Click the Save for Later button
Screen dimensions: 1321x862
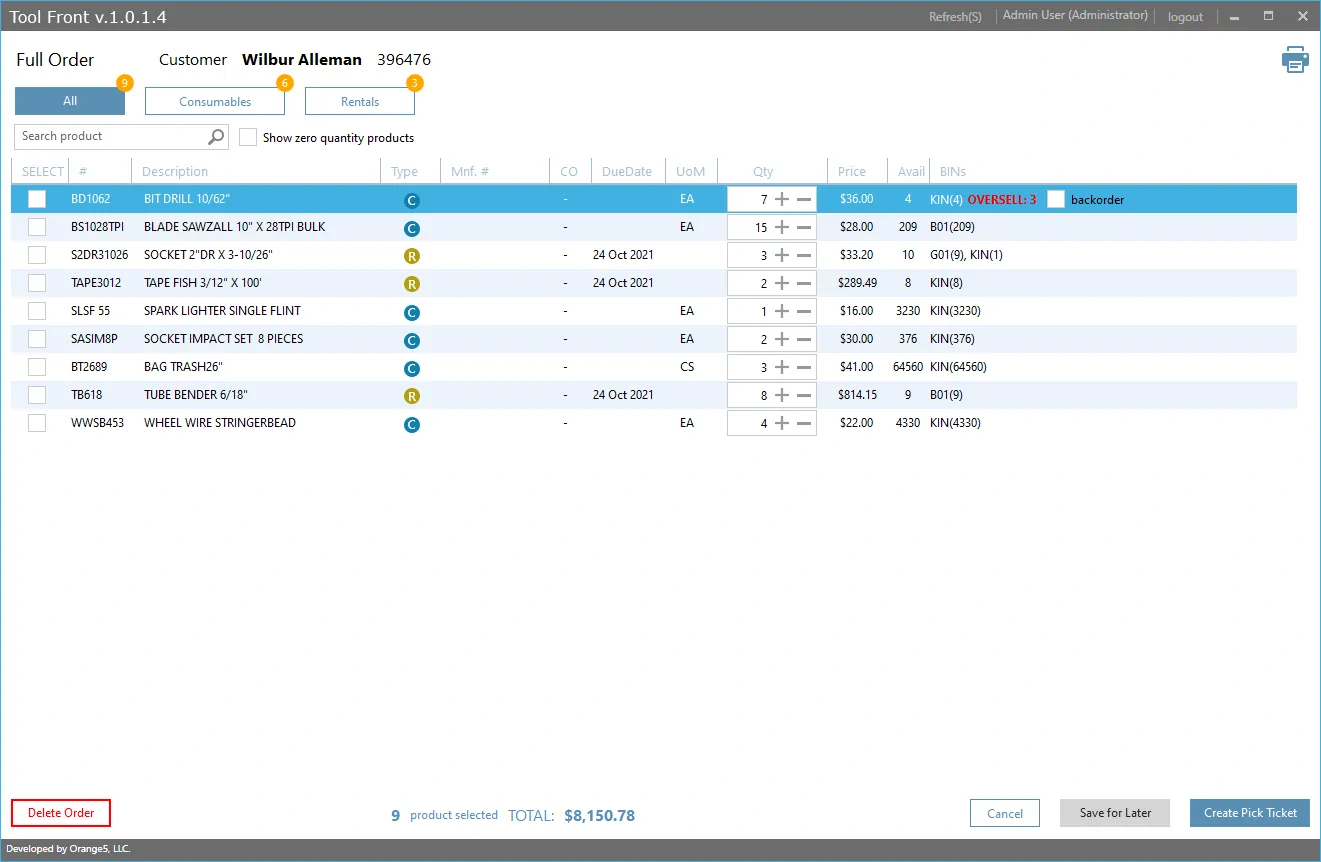tap(1115, 813)
